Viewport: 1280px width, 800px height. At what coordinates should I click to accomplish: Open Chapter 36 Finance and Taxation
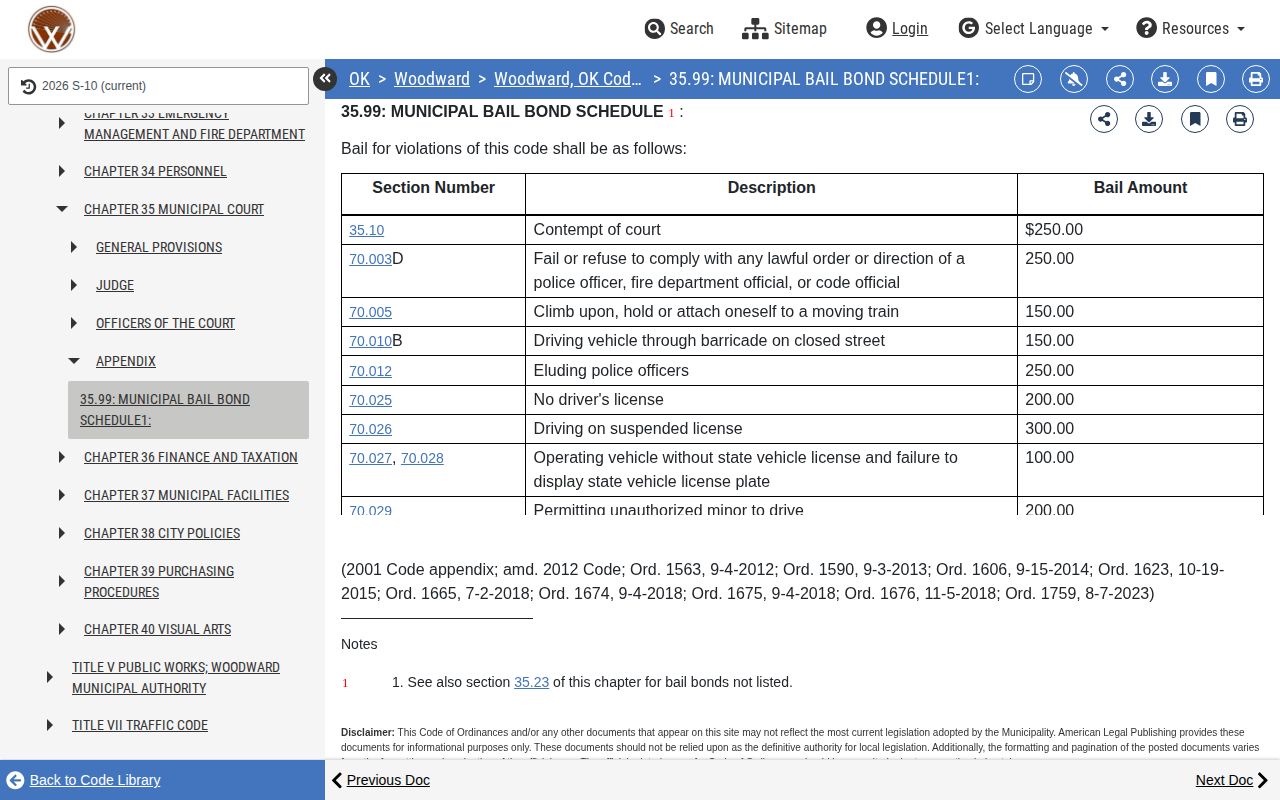coord(191,457)
